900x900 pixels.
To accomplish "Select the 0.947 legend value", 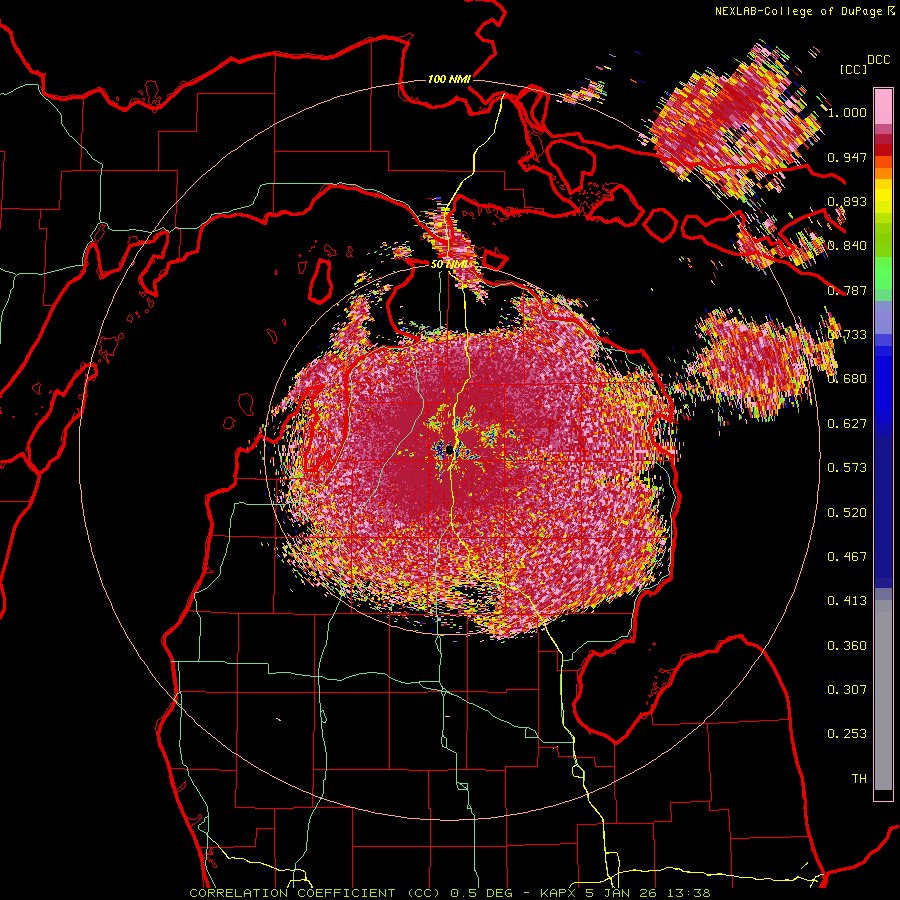I will point(847,157).
